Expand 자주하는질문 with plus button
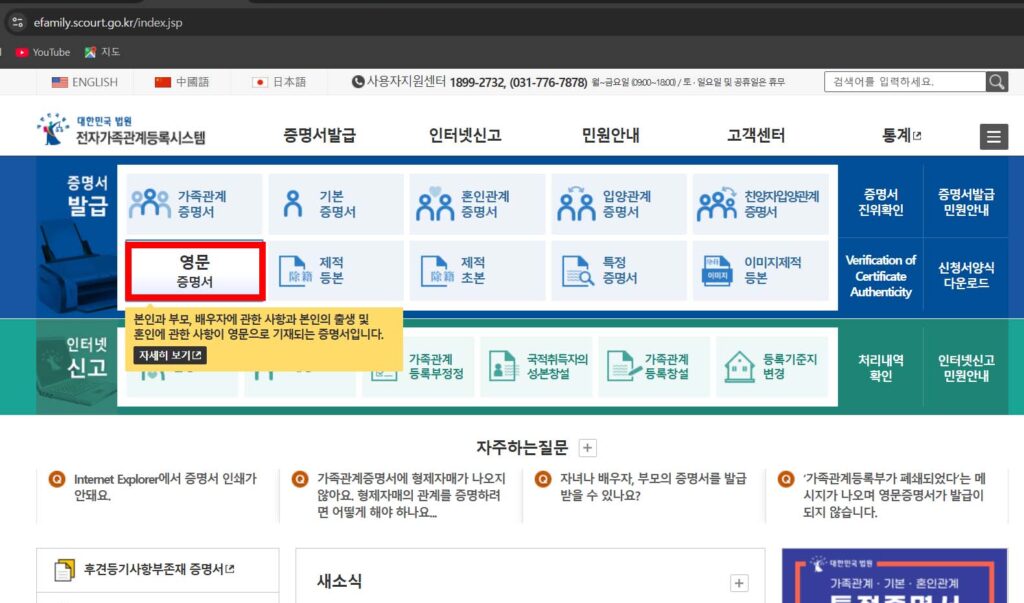 [587, 448]
